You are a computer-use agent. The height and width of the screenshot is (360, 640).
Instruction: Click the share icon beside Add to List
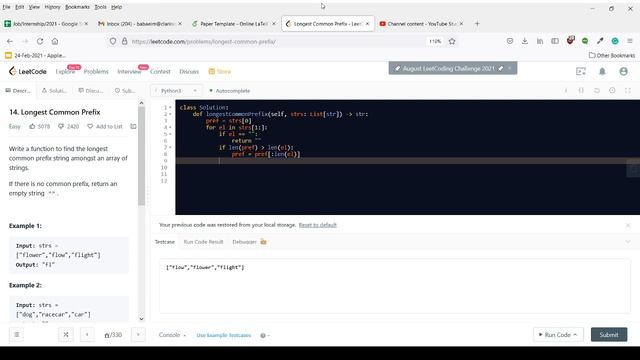(133, 127)
